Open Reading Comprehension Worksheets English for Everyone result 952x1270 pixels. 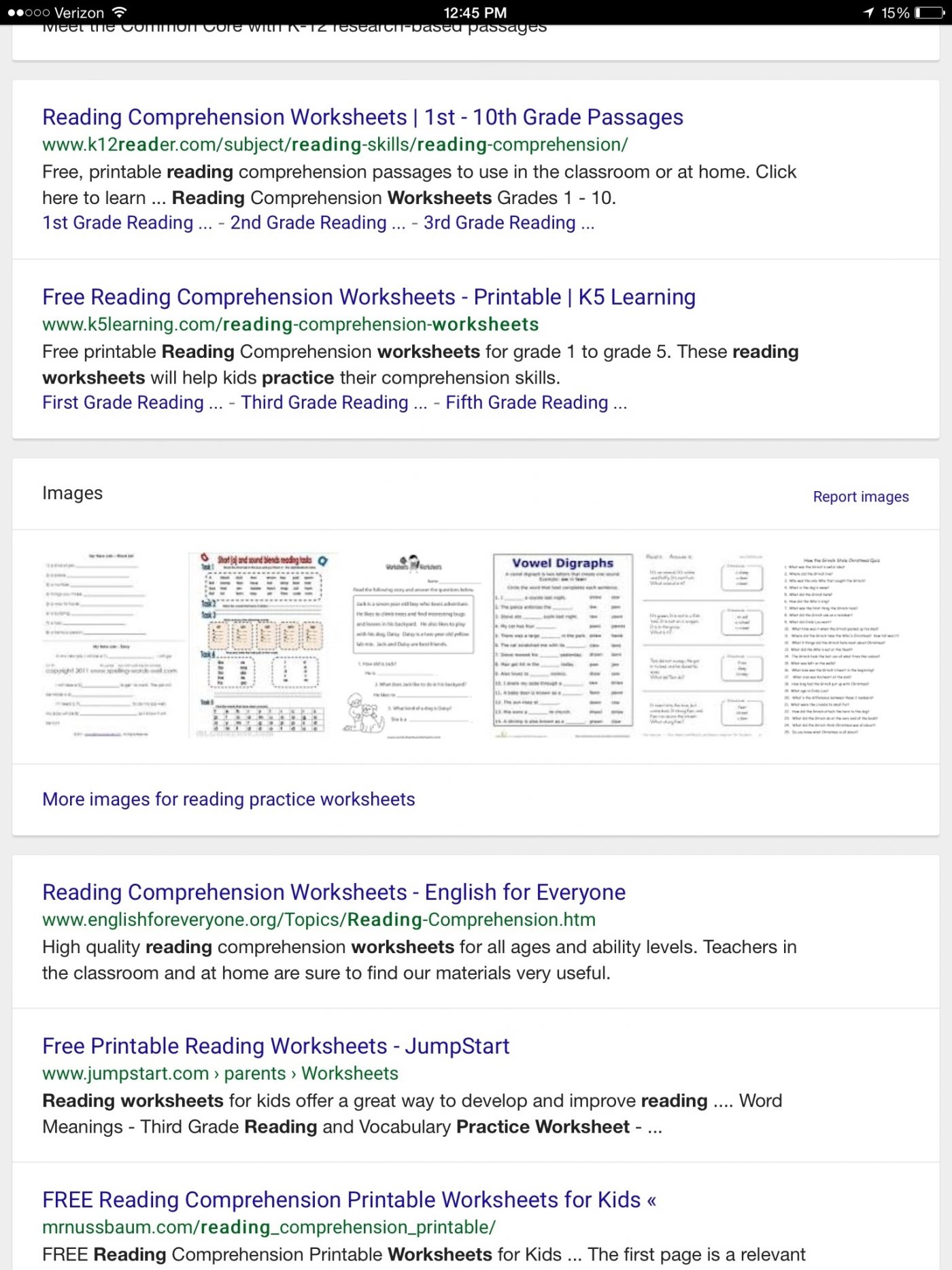pyautogui.click(x=334, y=892)
